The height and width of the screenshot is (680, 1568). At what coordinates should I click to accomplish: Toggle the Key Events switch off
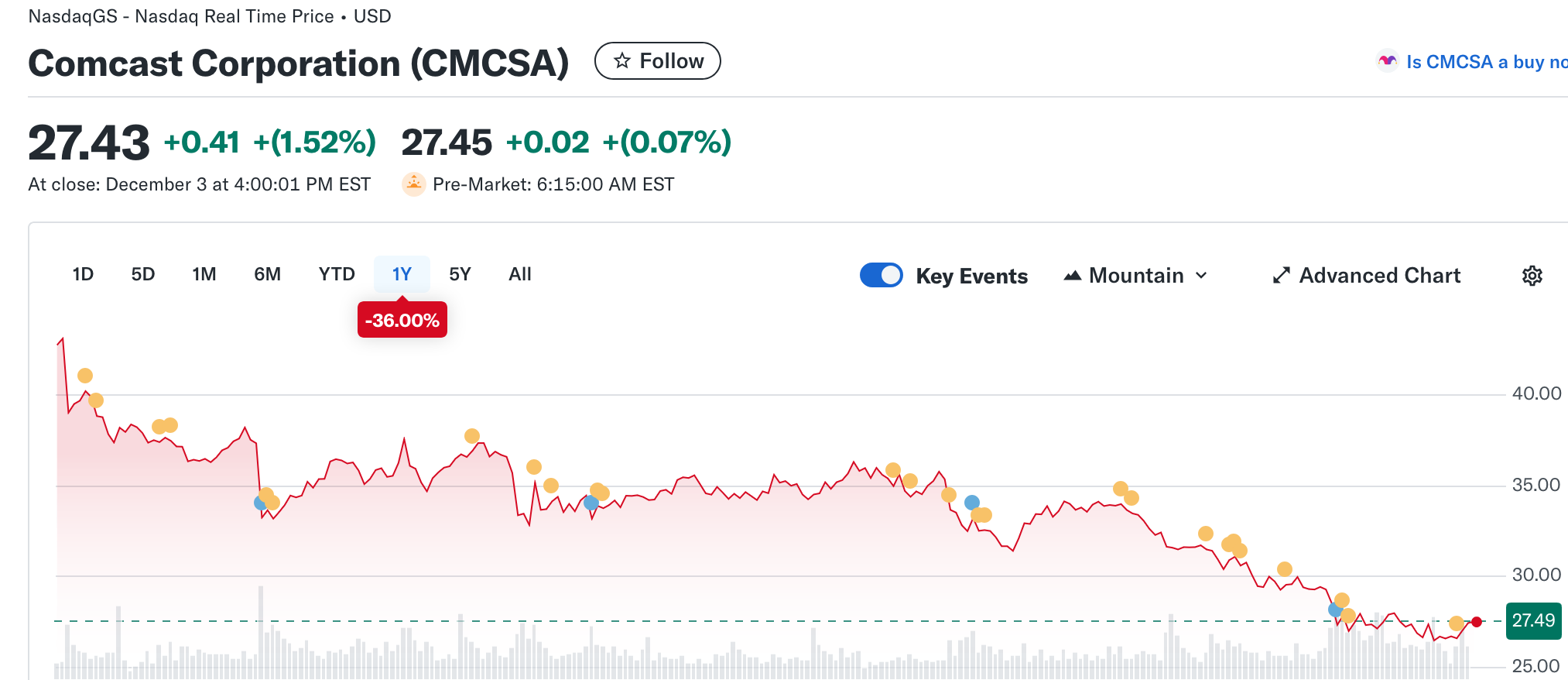tap(882, 275)
